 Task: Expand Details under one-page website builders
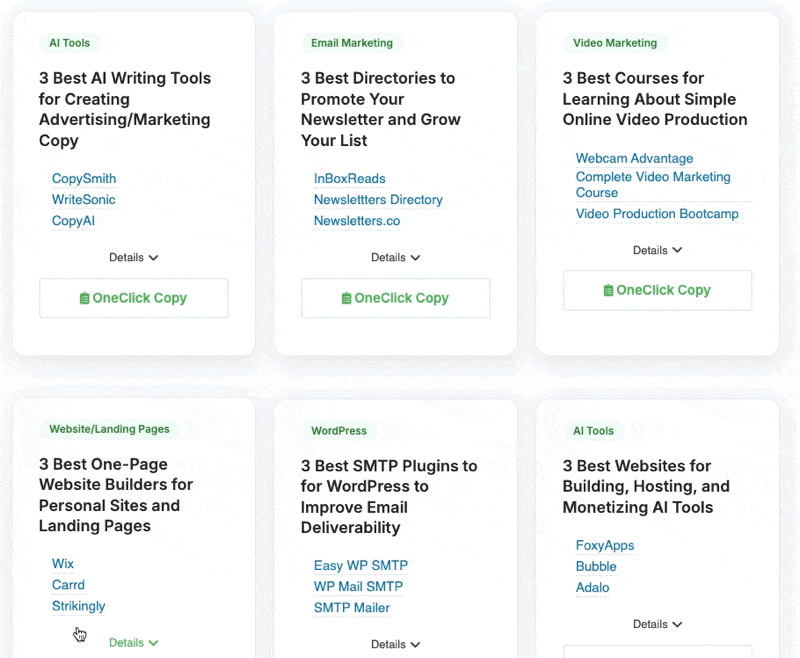click(x=134, y=643)
